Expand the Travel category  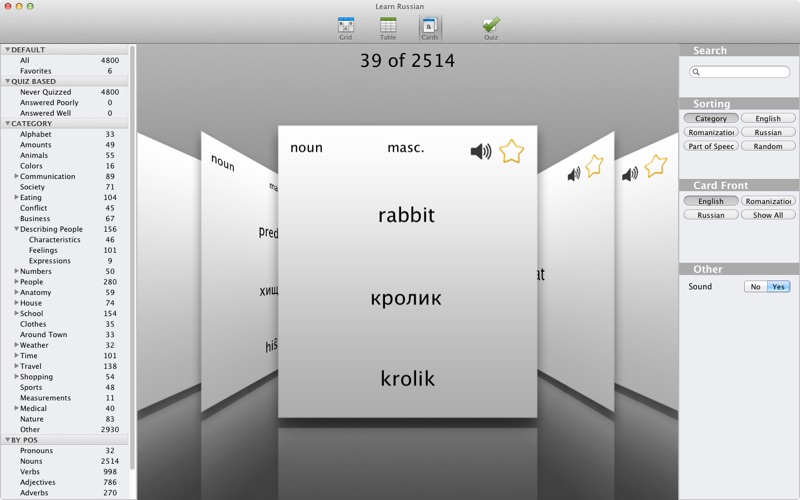16,366
